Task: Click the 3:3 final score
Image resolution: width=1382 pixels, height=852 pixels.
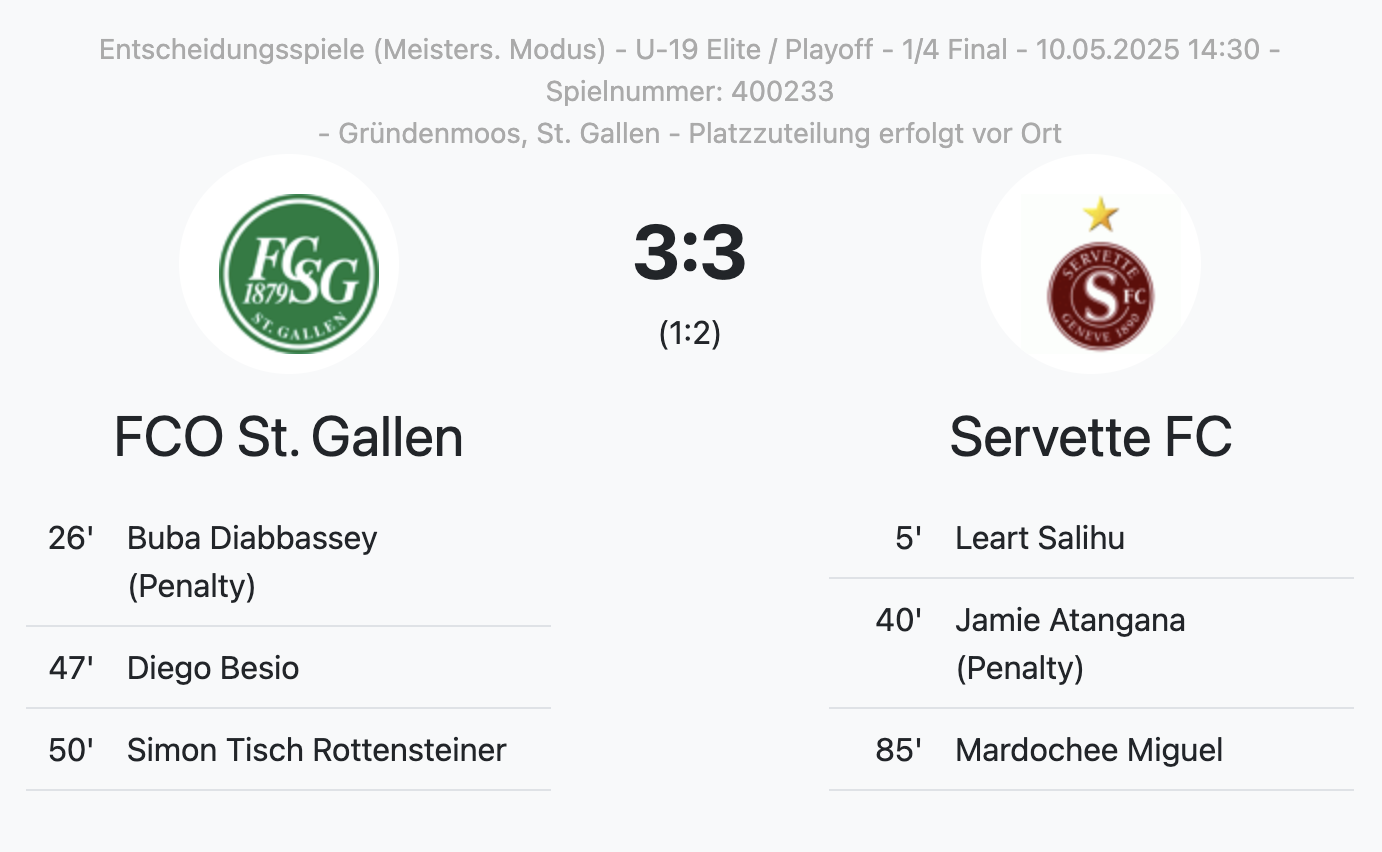Action: click(x=690, y=253)
